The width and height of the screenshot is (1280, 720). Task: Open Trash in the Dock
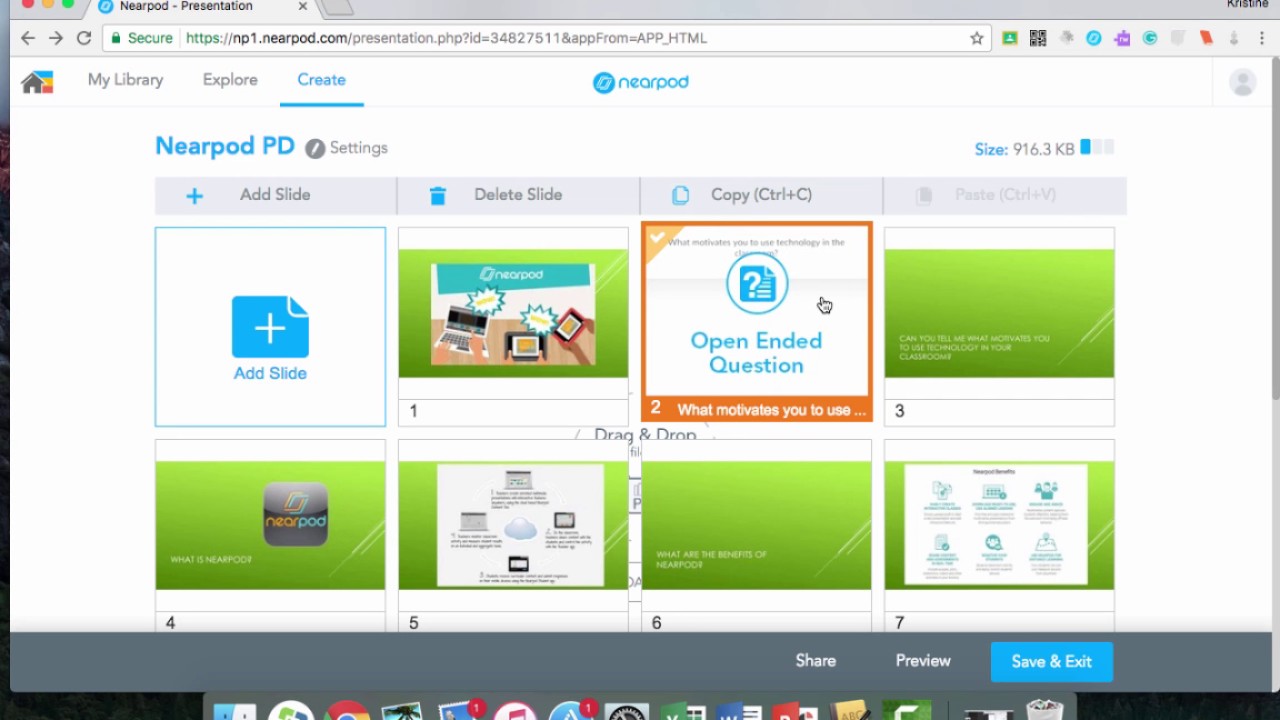pos(1045,712)
